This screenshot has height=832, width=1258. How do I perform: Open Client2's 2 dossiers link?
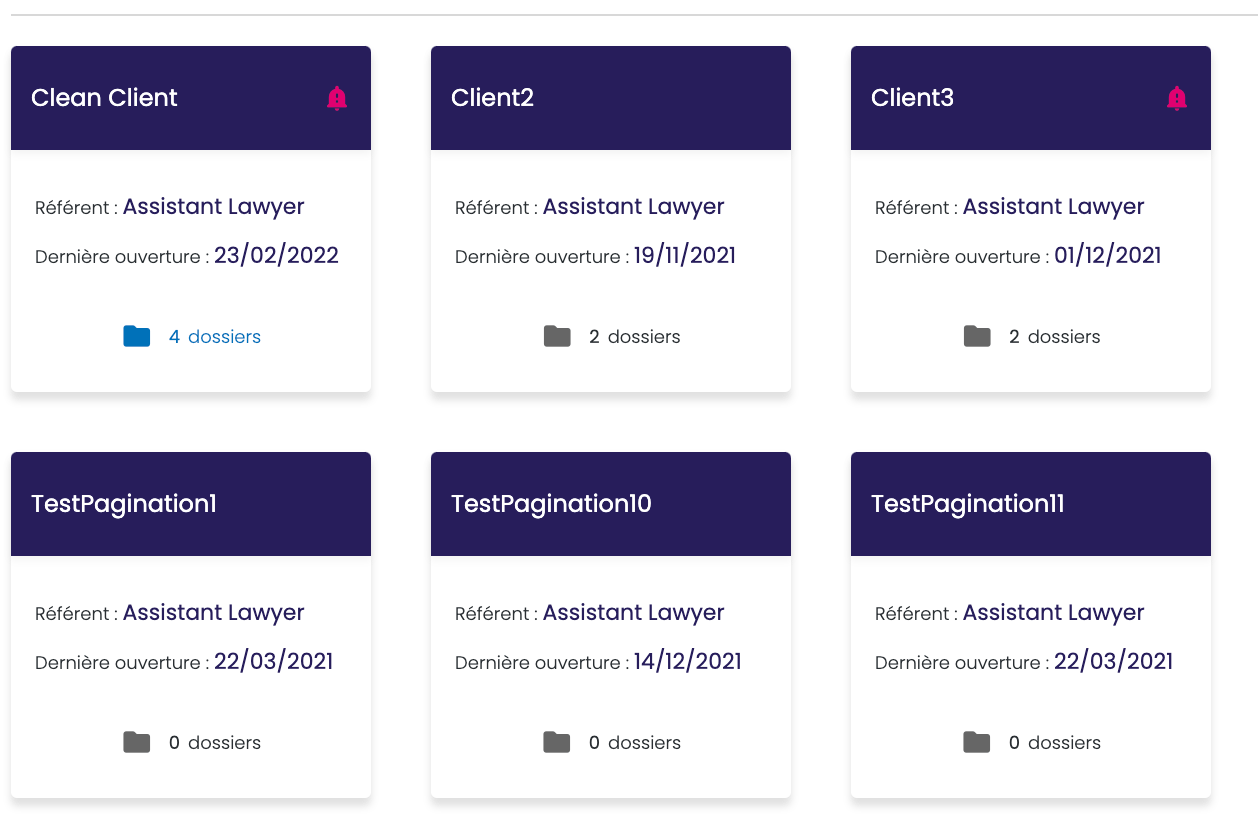click(635, 337)
